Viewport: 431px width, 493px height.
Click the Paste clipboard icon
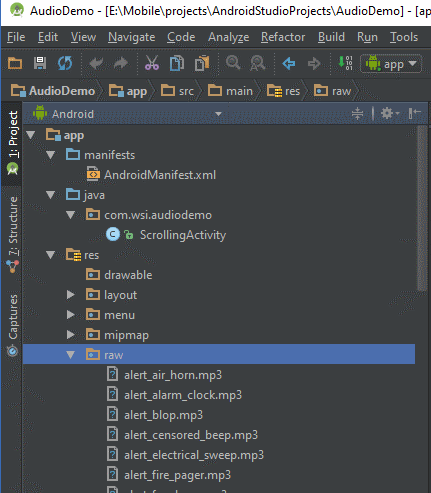(x=202, y=63)
